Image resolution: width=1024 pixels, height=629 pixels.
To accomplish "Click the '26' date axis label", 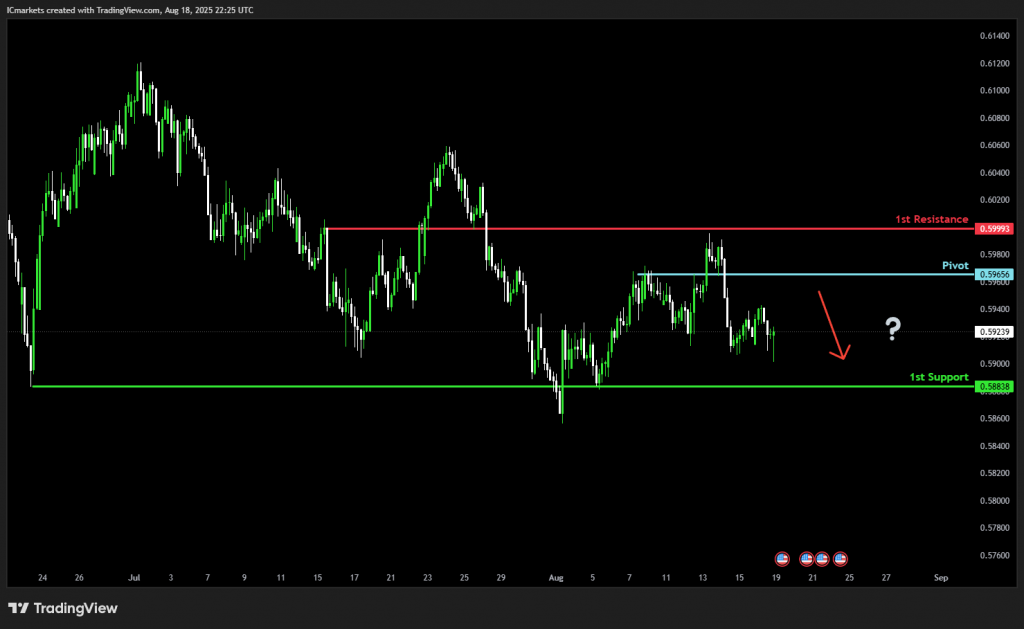I will (79, 577).
